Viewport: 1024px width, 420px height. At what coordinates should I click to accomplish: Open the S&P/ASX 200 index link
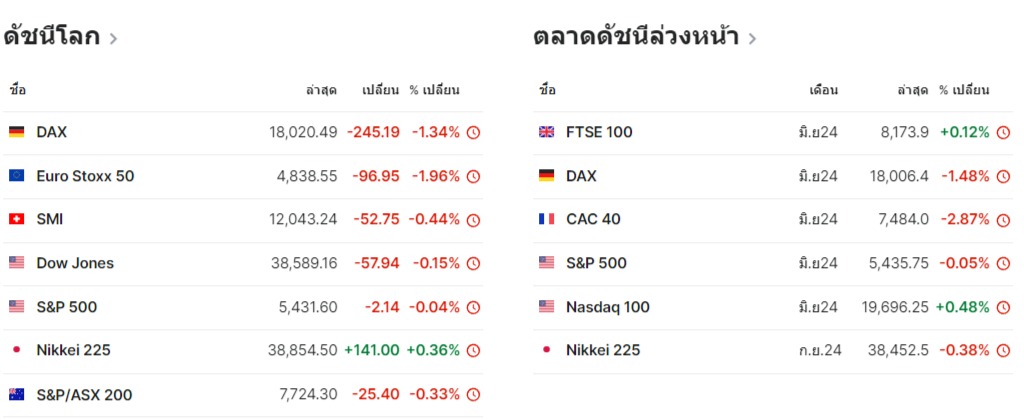tap(84, 395)
